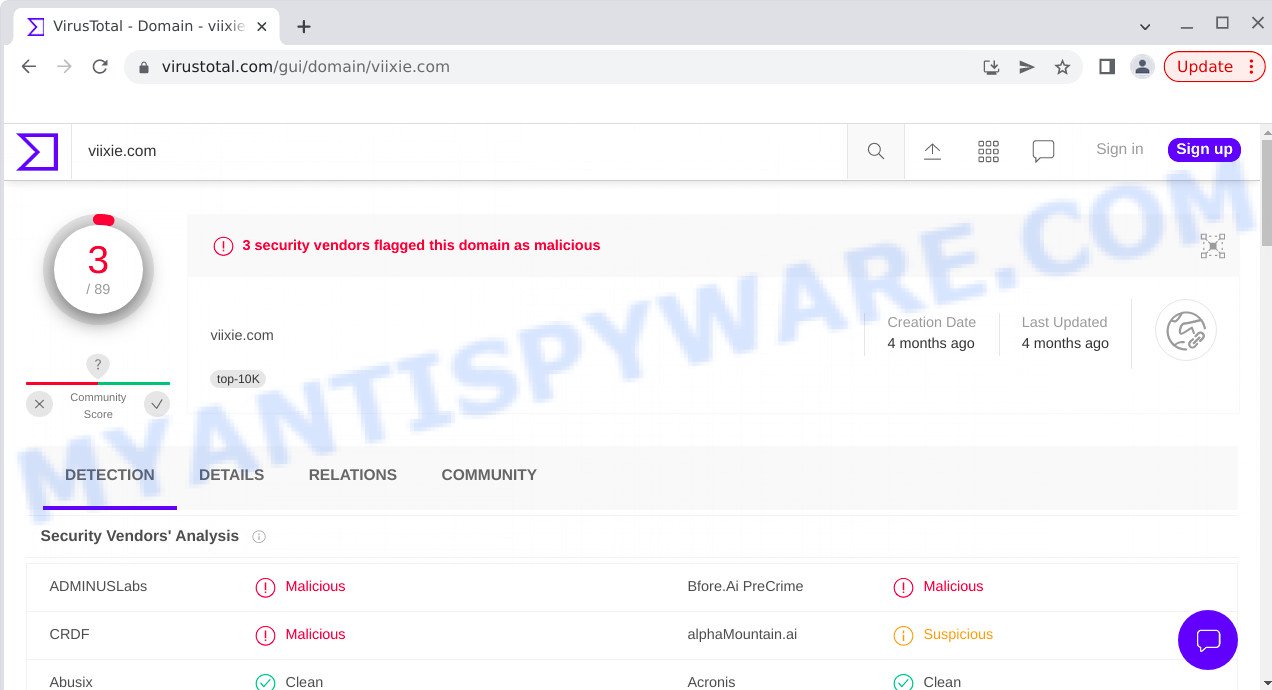Switch to the DETECTION tab
1272x690 pixels.
click(x=110, y=476)
